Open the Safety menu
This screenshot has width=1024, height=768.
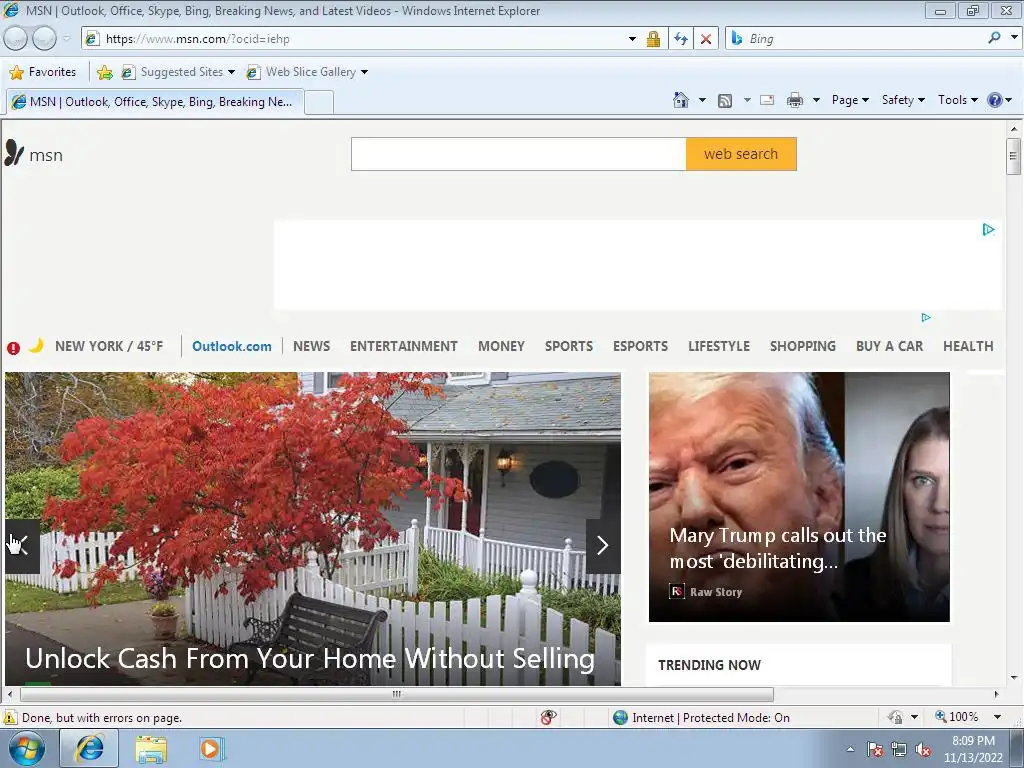[903, 100]
